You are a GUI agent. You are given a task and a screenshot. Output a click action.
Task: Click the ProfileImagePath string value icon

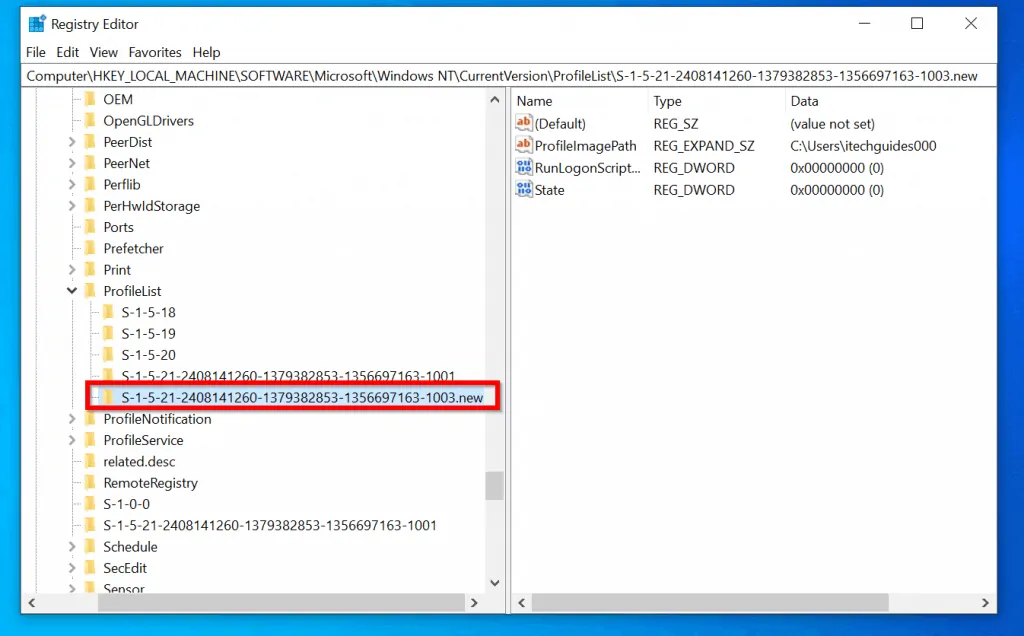click(x=524, y=146)
